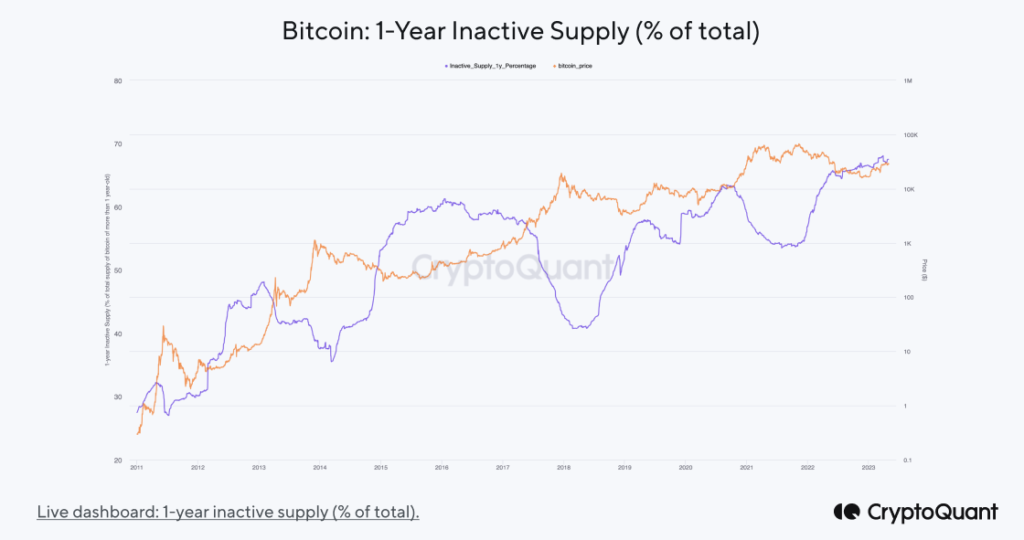Click the 80 tick on the left axis
This screenshot has width=1024, height=540.
click(x=118, y=80)
